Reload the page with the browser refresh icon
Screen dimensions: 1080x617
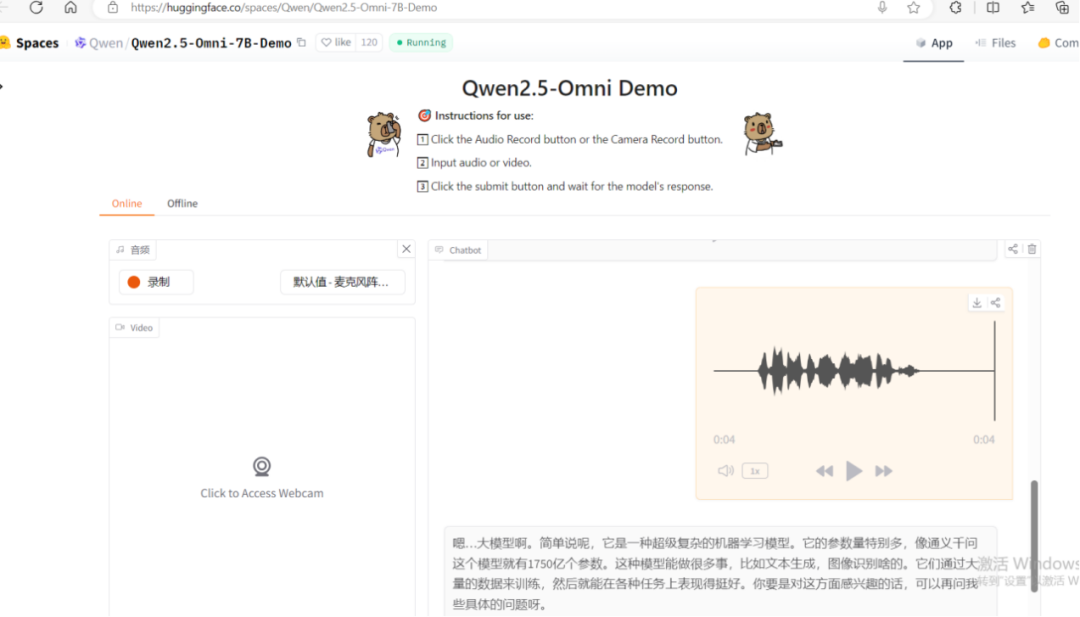[x=37, y=8]
